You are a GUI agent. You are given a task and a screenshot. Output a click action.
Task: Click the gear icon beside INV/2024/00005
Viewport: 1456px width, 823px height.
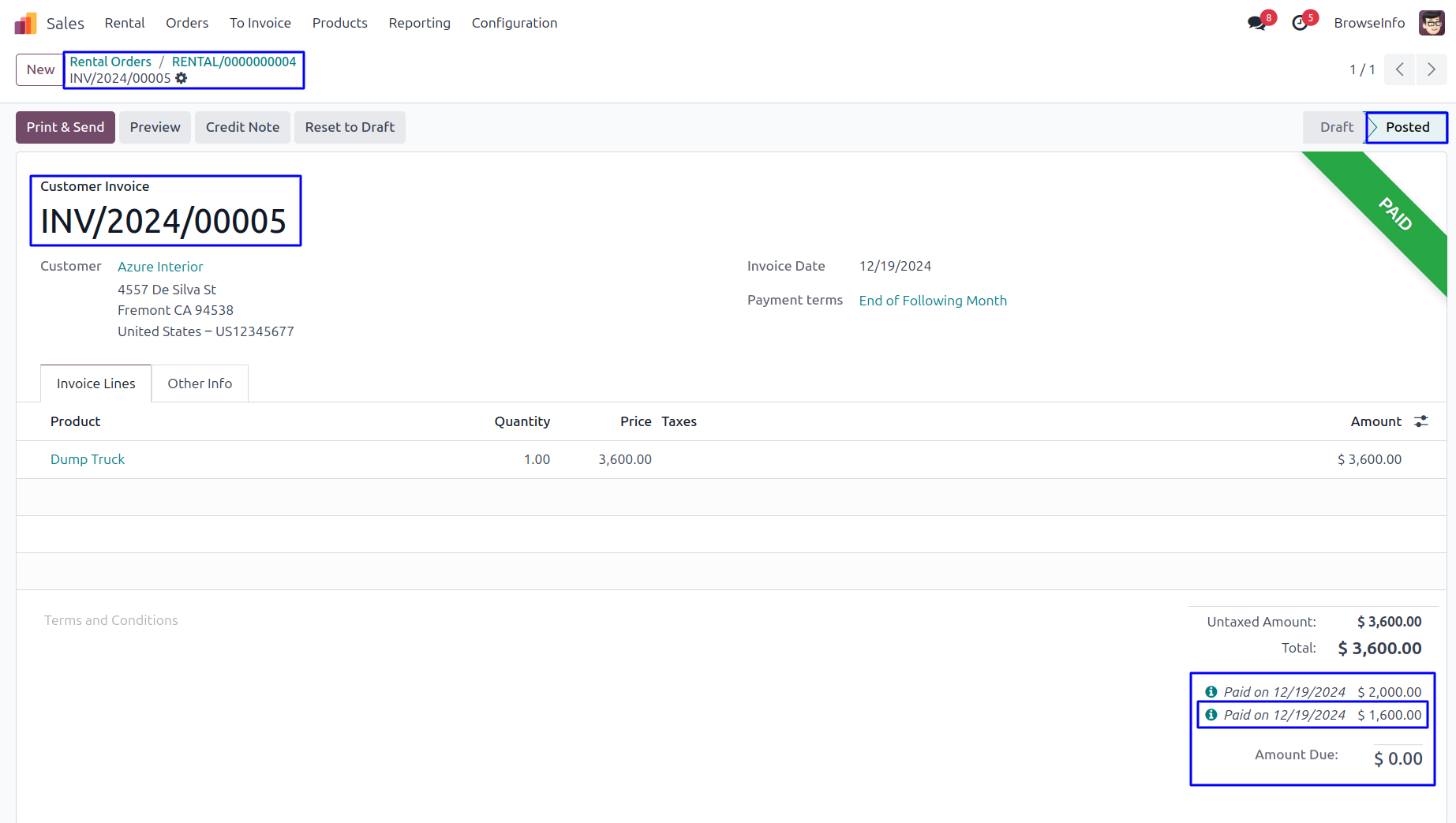point(182,78)
